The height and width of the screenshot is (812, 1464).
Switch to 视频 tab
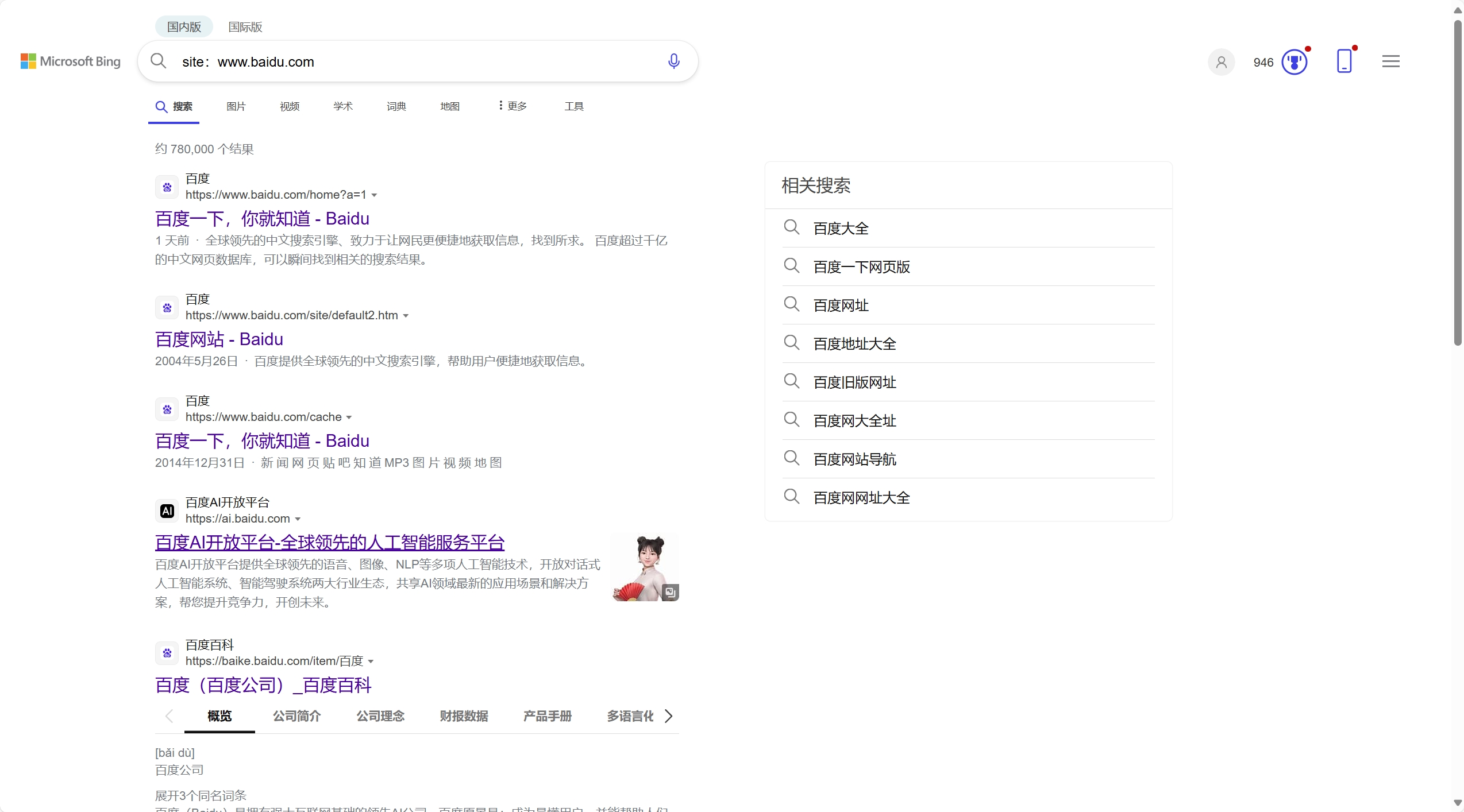290,107
